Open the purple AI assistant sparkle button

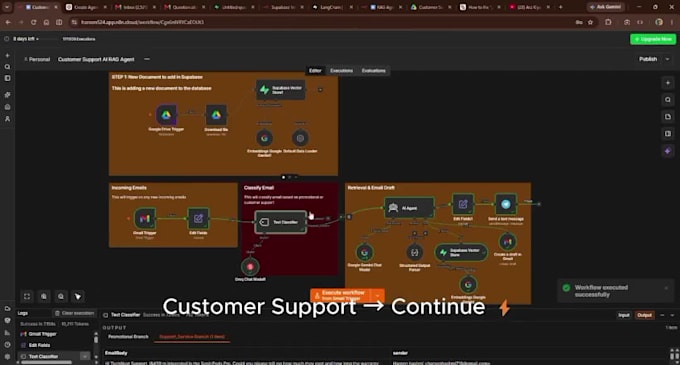click(x=668, y=151)
